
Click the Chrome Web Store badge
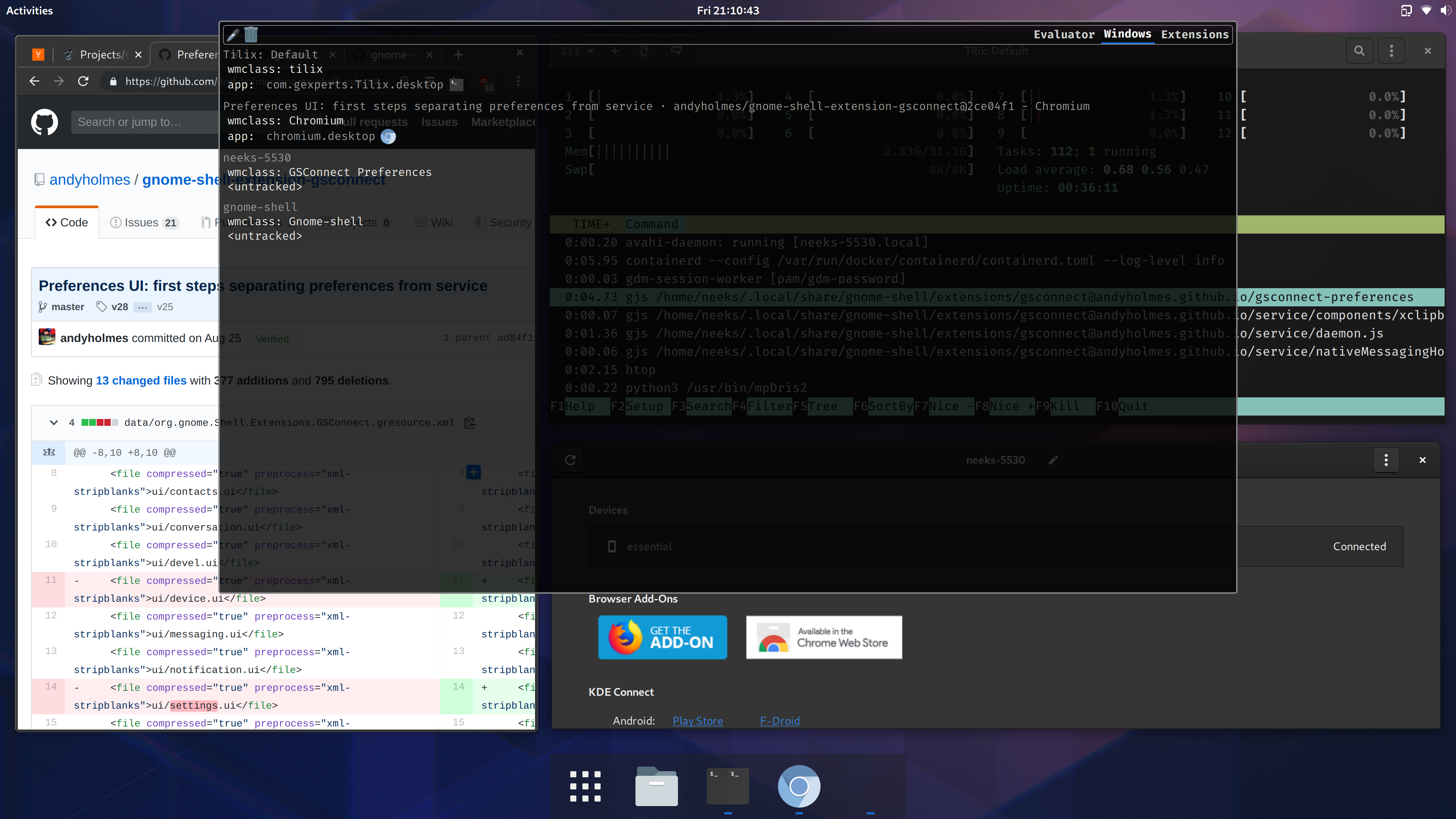[824, 637]
